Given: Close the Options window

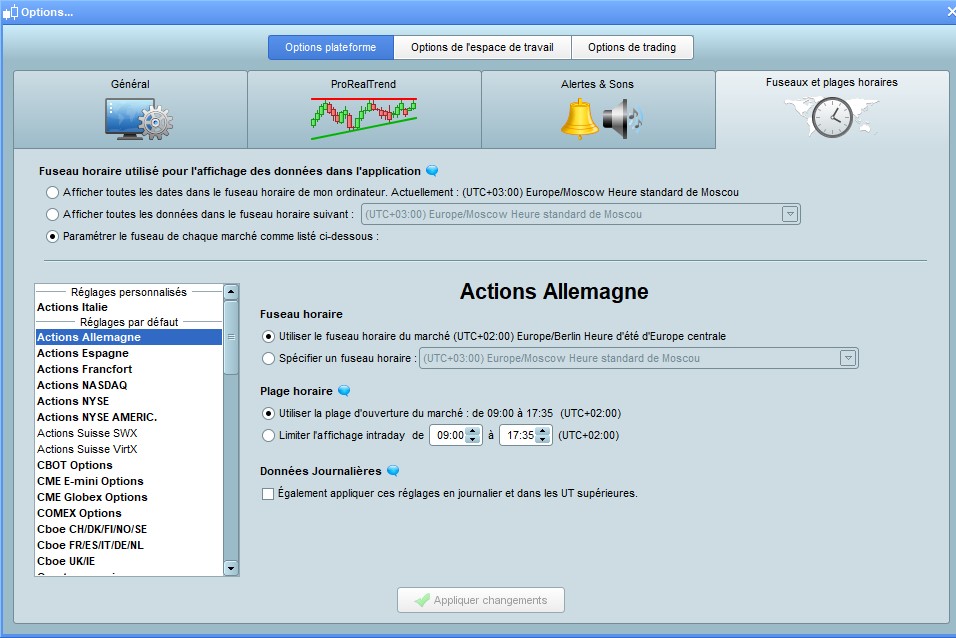Looking at the screenshot, I should [950, 12].
